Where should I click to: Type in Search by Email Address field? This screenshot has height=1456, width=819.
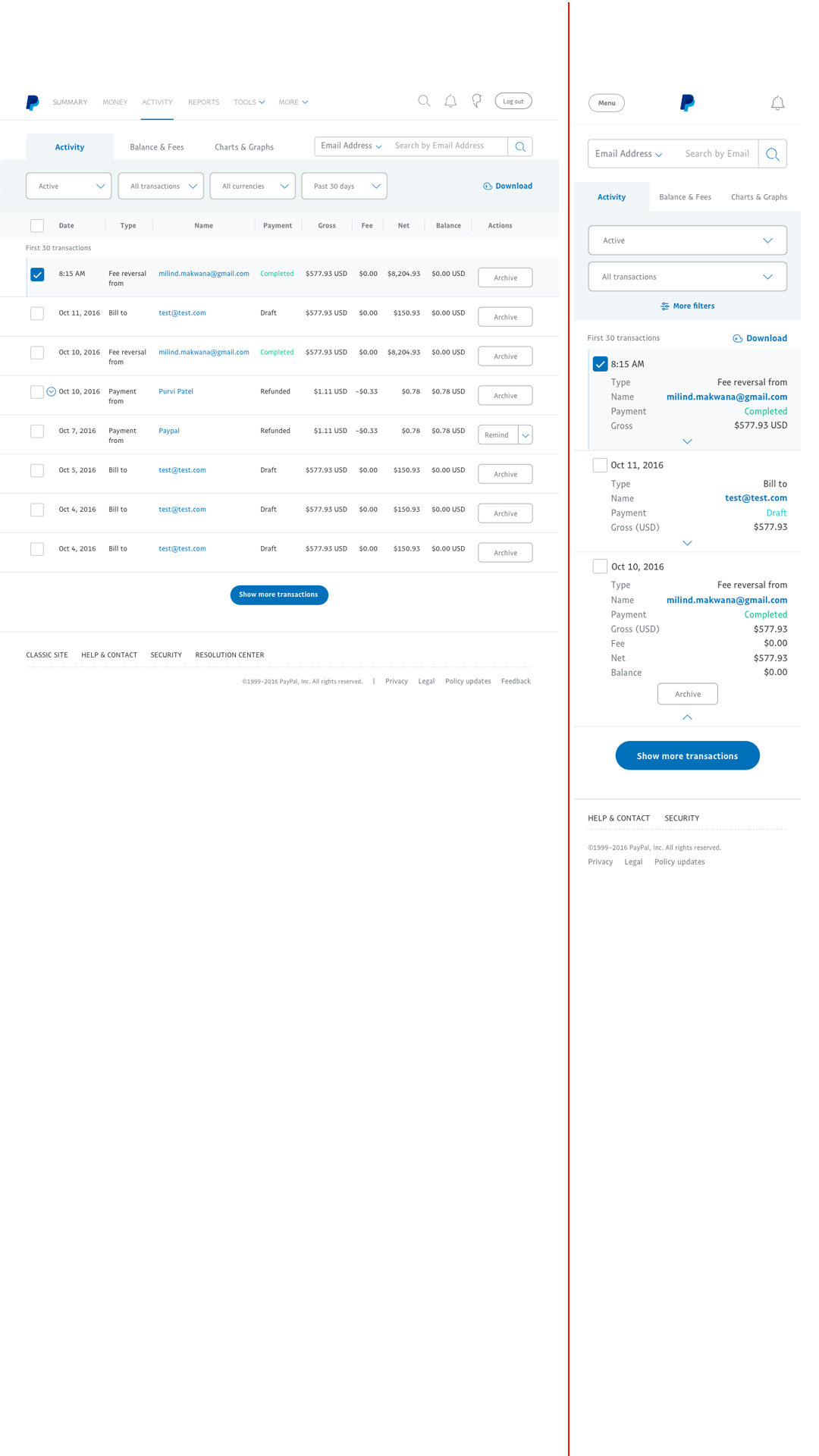[x=447, y=146]
